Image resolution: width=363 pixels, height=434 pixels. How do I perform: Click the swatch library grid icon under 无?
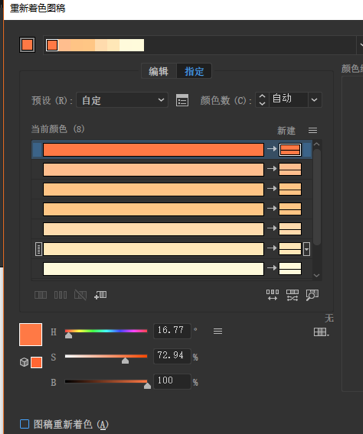coord(321,332)
